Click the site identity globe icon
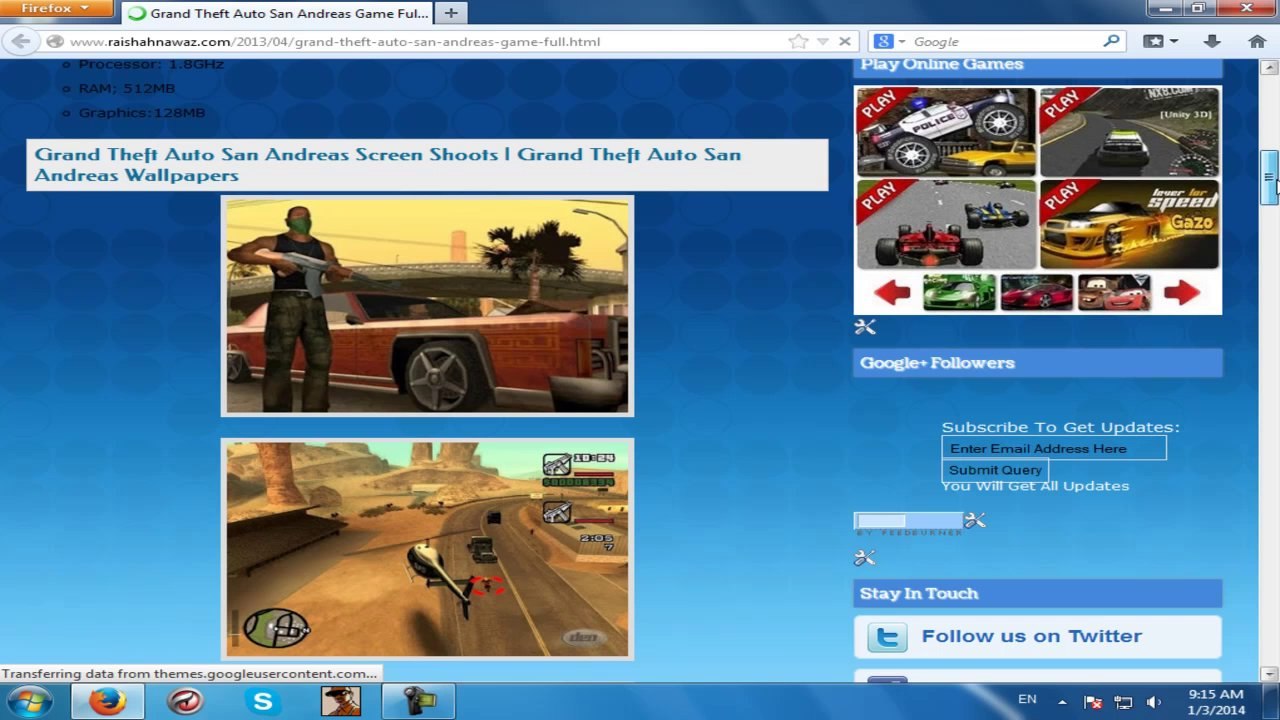 pos(55,41)
